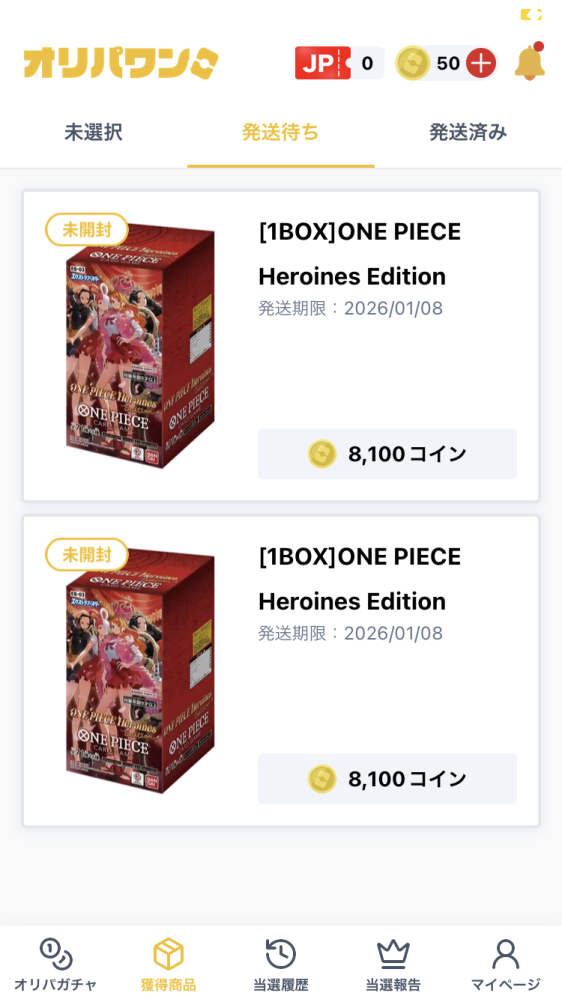Image resolution: width=562 pixels, height=999 pixels.
Task: Tap first item's 8,100 コイン button
Action: click(387, 454)
